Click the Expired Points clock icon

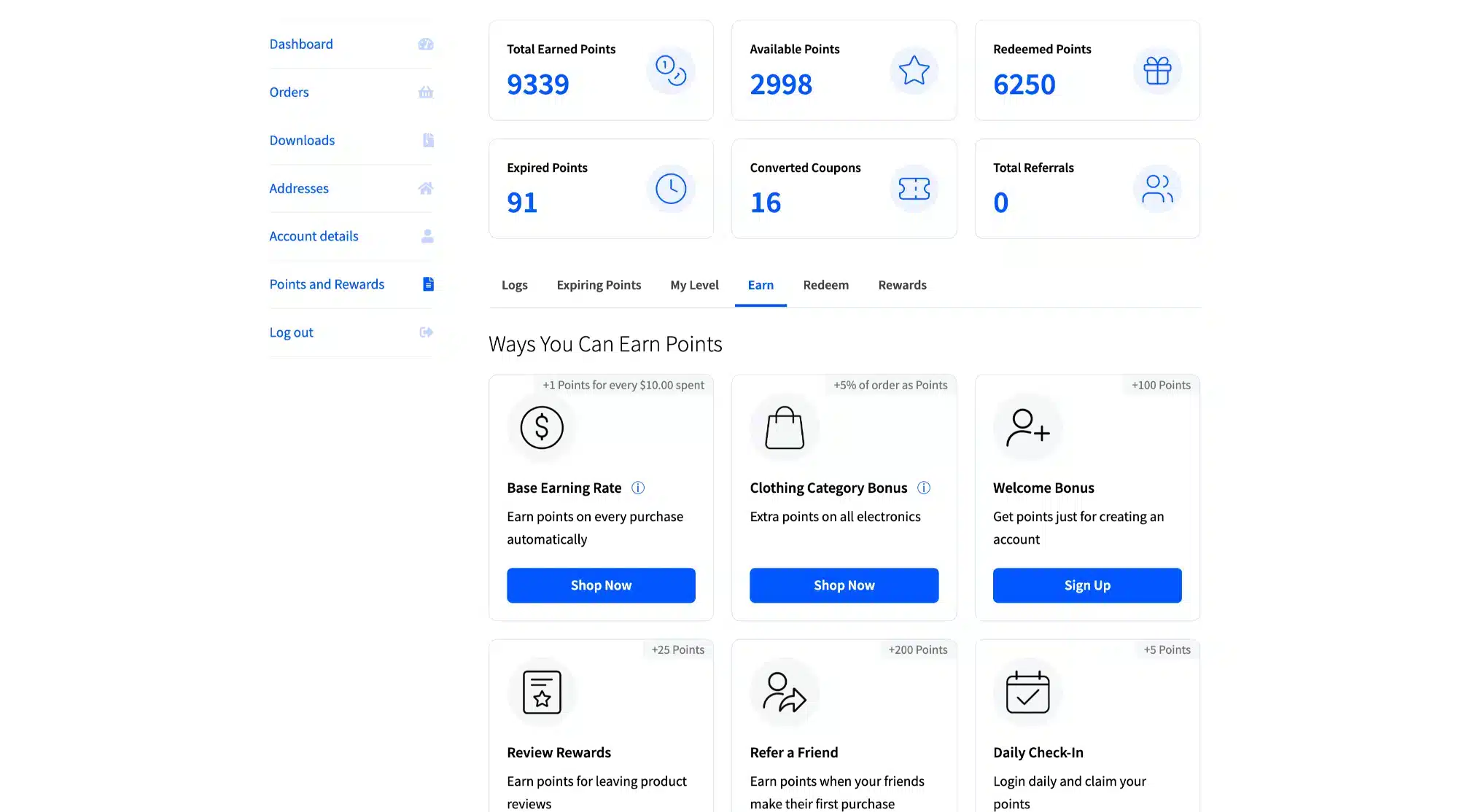[671, 189]
